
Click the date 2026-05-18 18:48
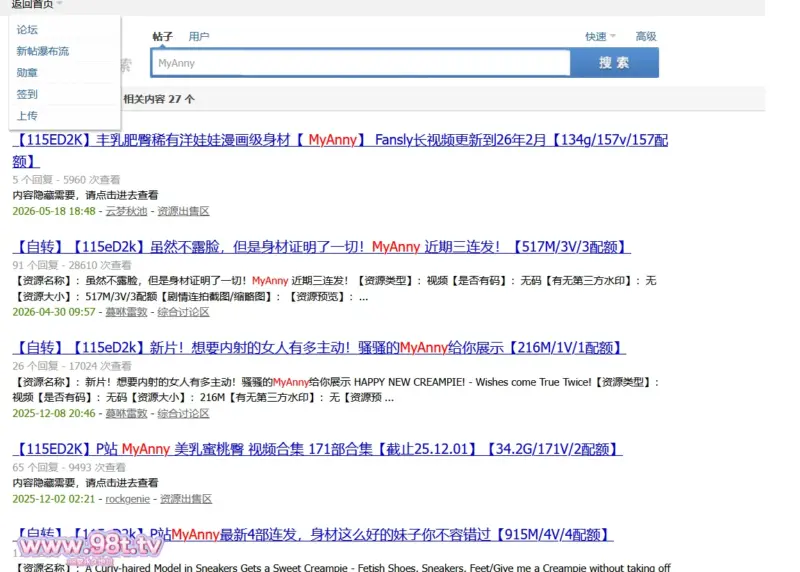pyautogui.click(x=54, y=211)
